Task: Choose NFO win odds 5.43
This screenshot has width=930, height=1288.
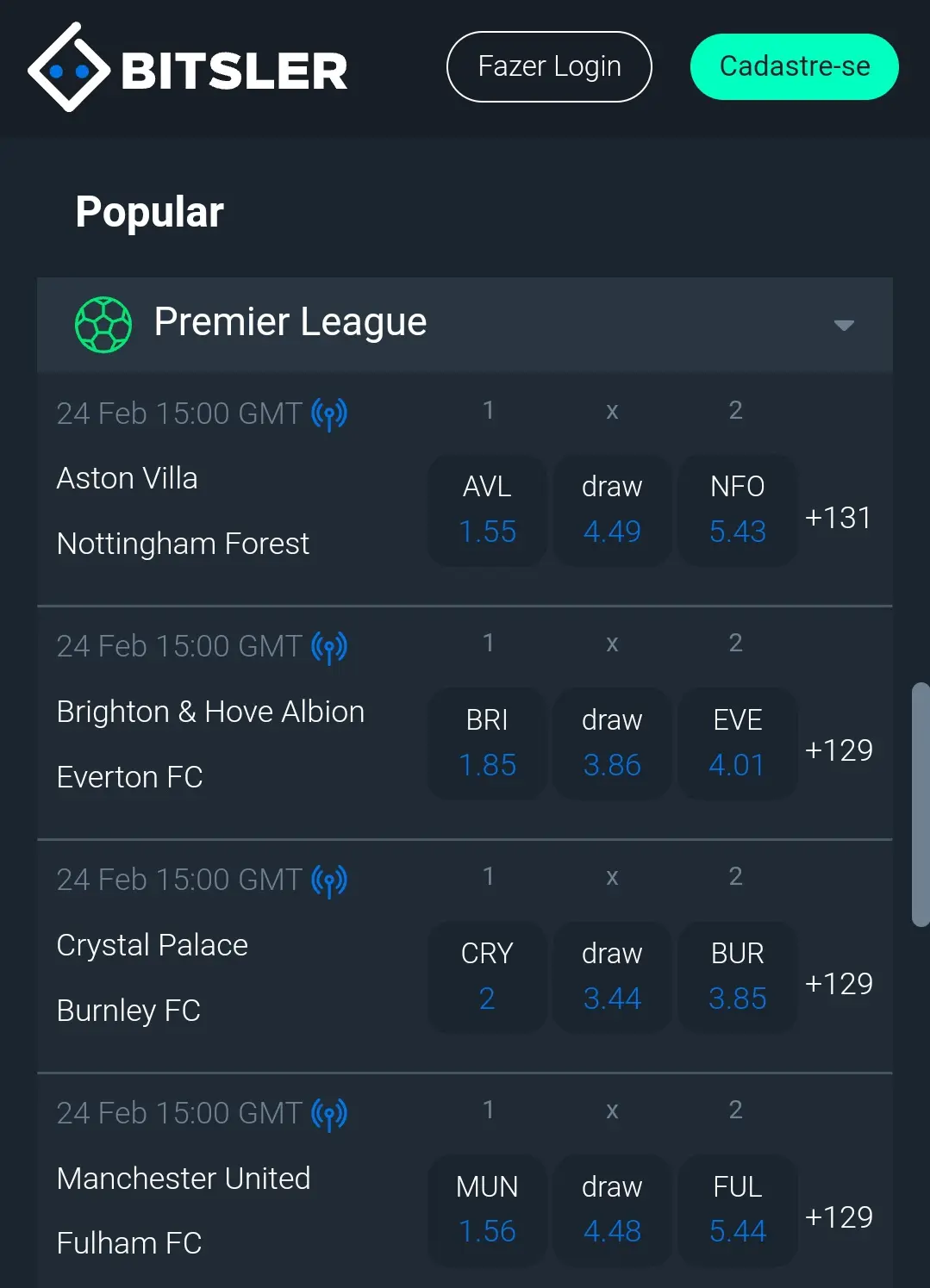Action: click(737, 511)
